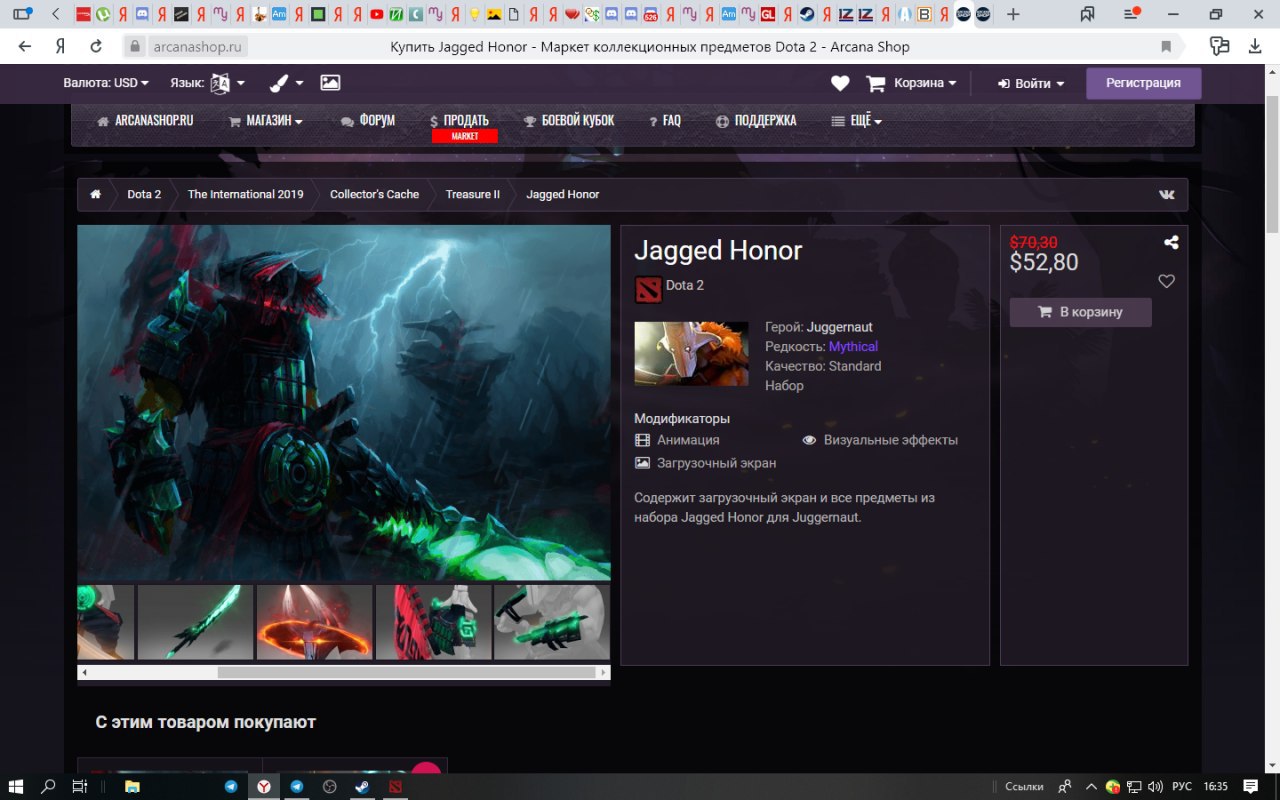1280x800 pixels.
Task: Click the Windows Start button
Action: (16, 787)
